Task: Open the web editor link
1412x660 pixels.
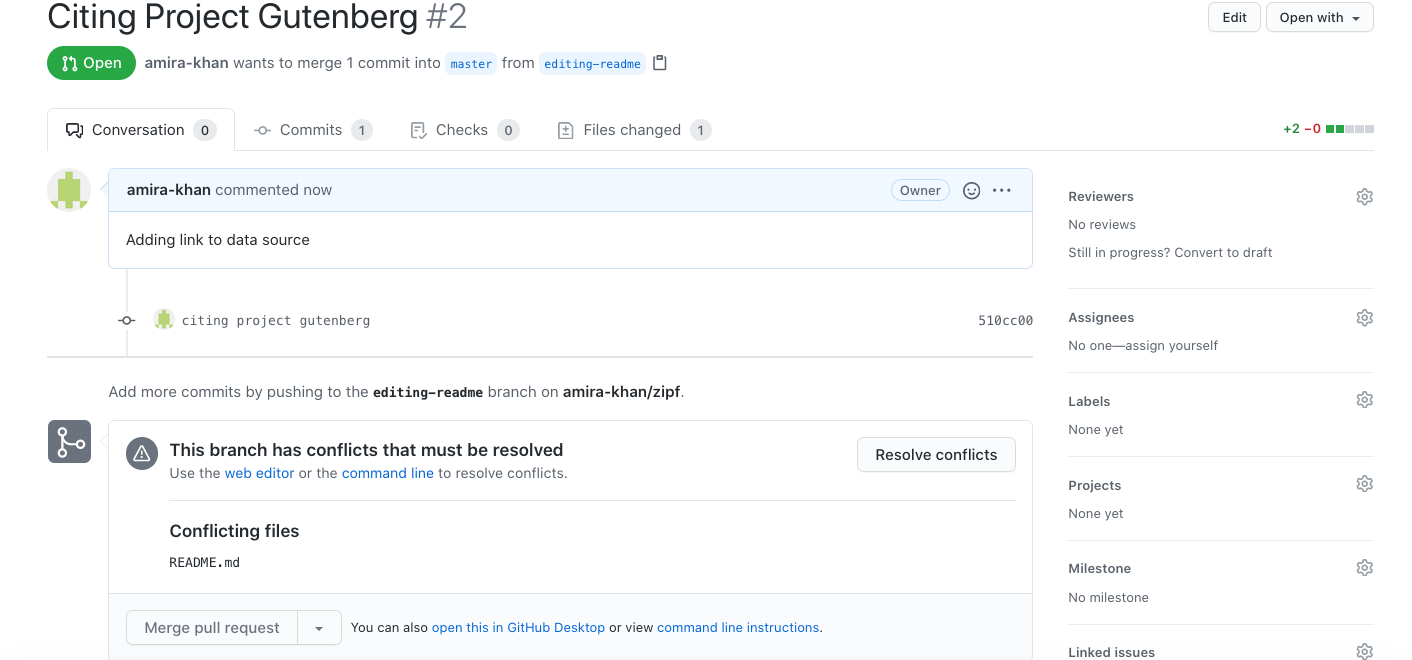Action: 259,474
